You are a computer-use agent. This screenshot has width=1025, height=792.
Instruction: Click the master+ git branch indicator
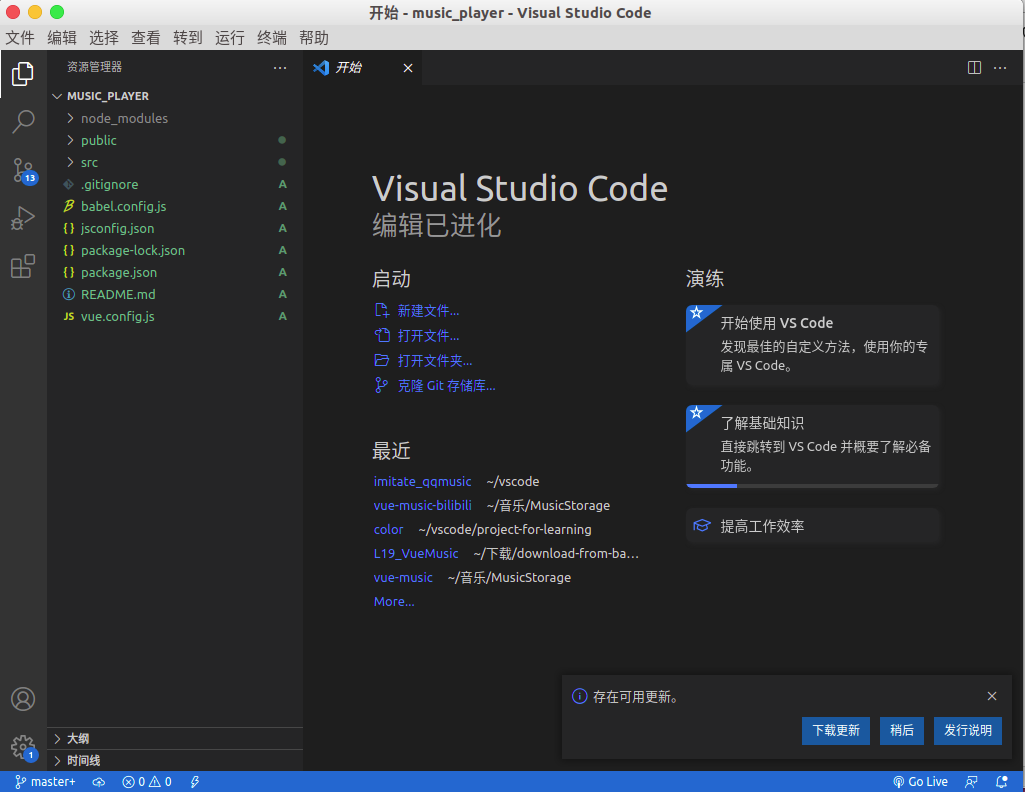coord(45,782)
